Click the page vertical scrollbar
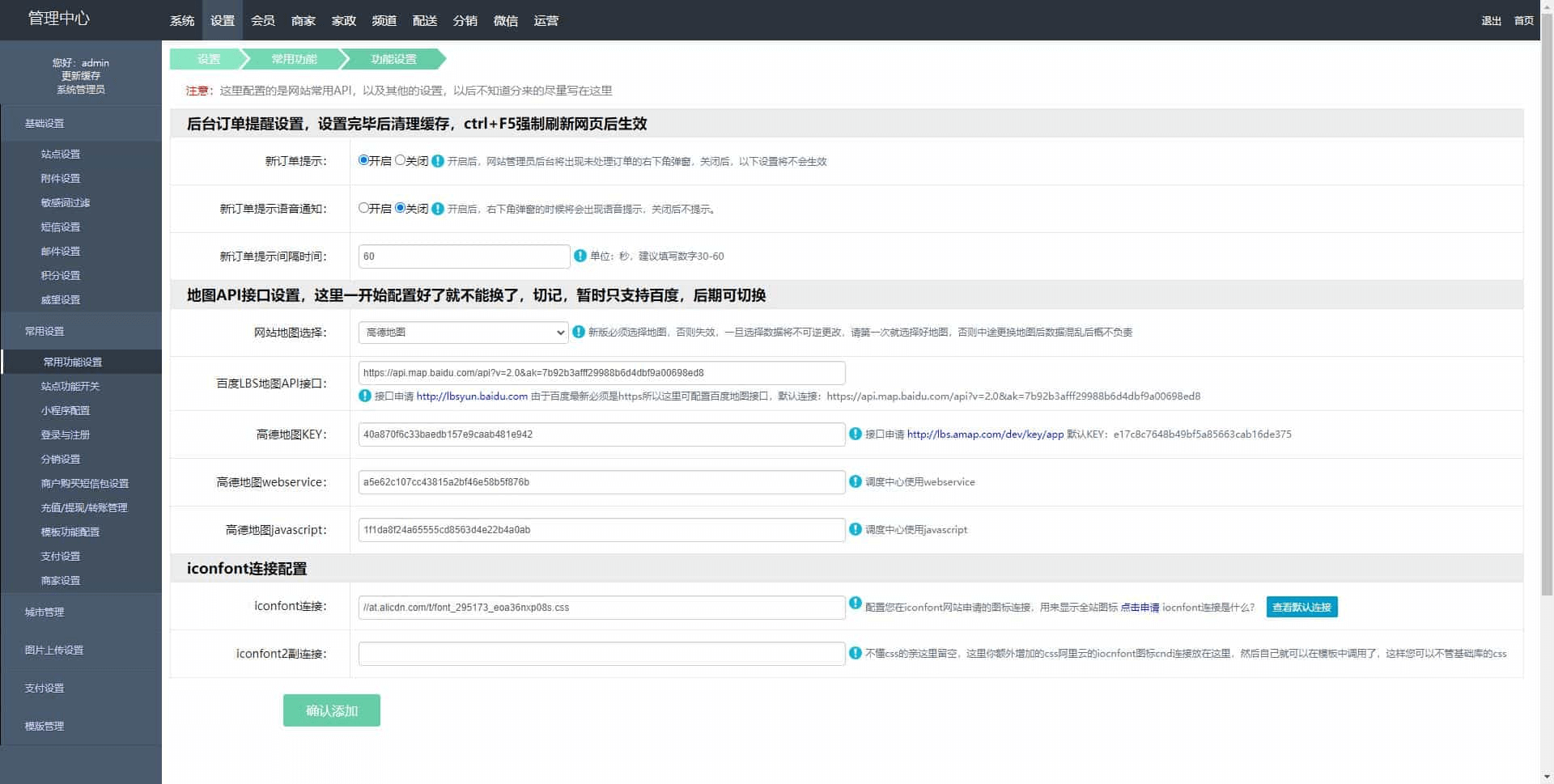Image resolution: width=1554 pixels, height=784 pixels. coord(1547,324)
